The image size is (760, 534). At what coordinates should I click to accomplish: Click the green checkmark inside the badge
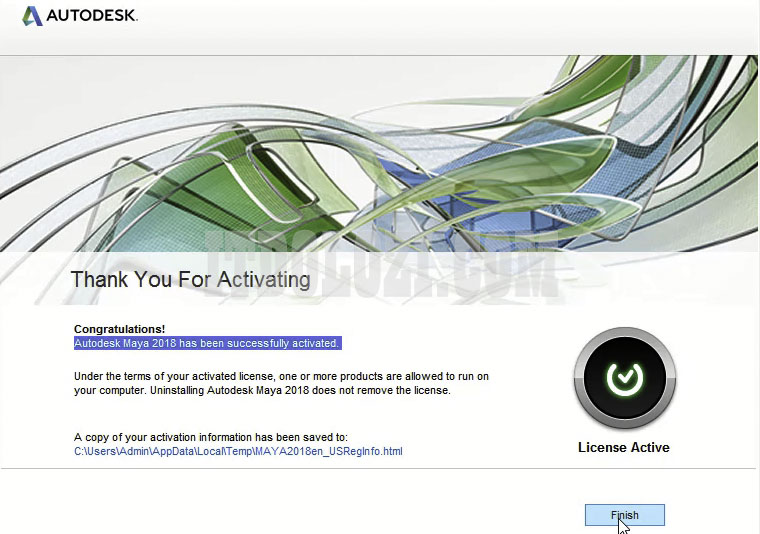tap(624, 377)
